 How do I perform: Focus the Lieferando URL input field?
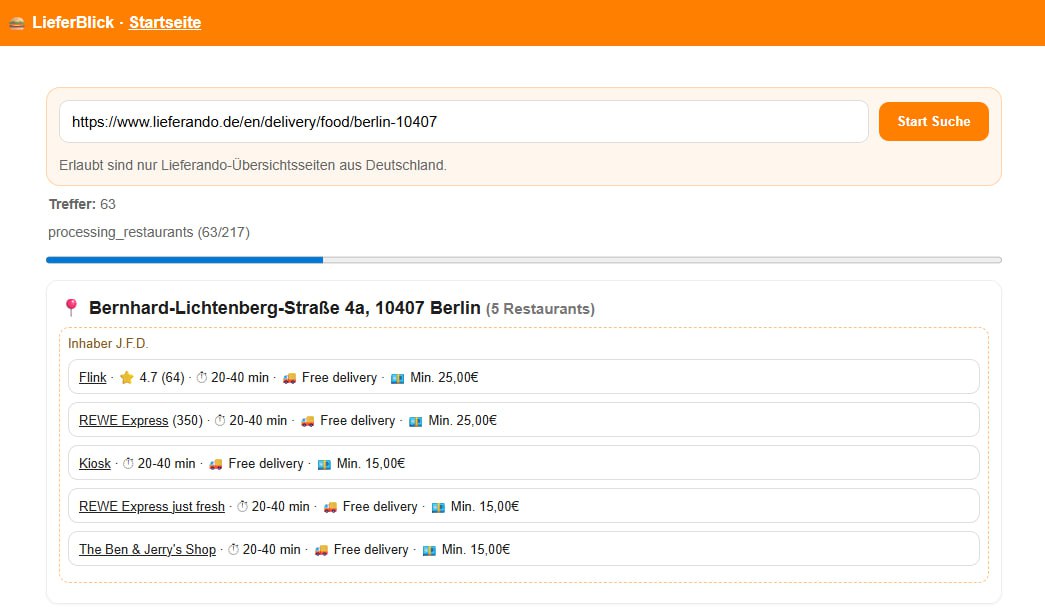click(463, 122)
